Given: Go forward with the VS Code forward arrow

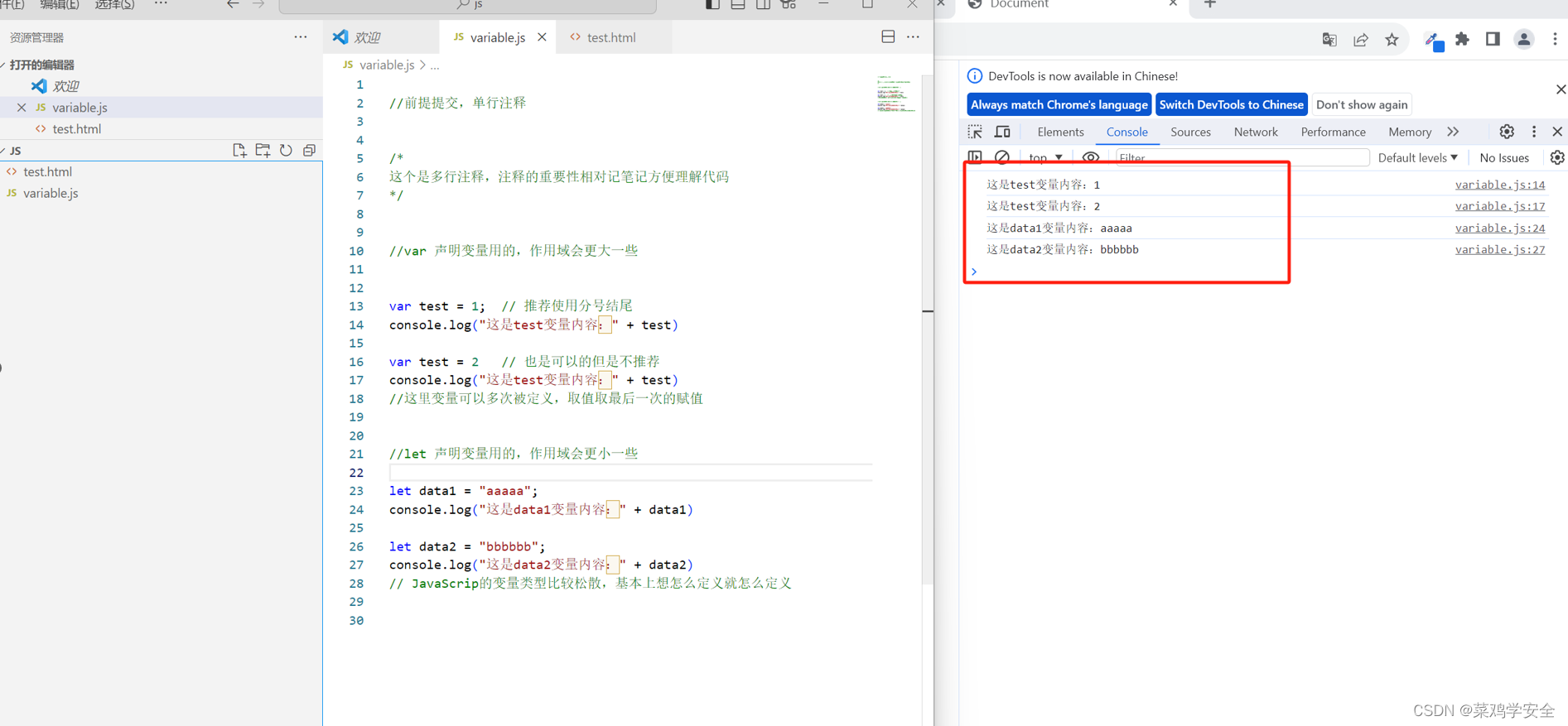Looking at the screenshot, I should click(258, 4).
